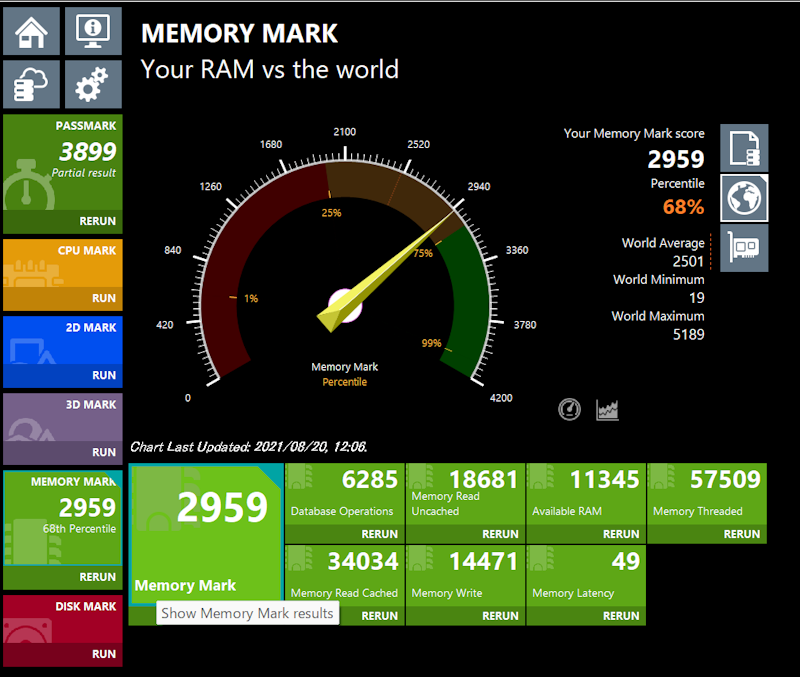The width and height of the screenshot is (800, 677).
Task: Click the document report icon beside score
Action: [744, 148]
